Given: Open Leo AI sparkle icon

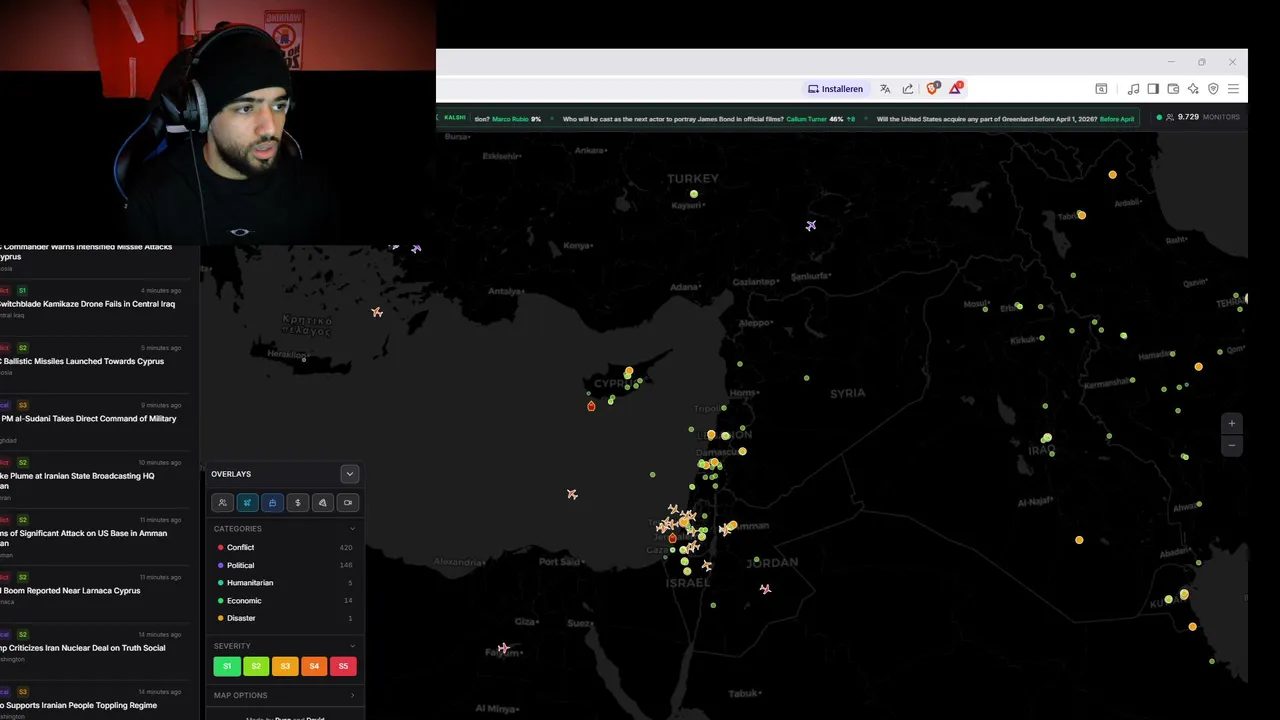Looking at the screenshot, I should click(1193, 89).
